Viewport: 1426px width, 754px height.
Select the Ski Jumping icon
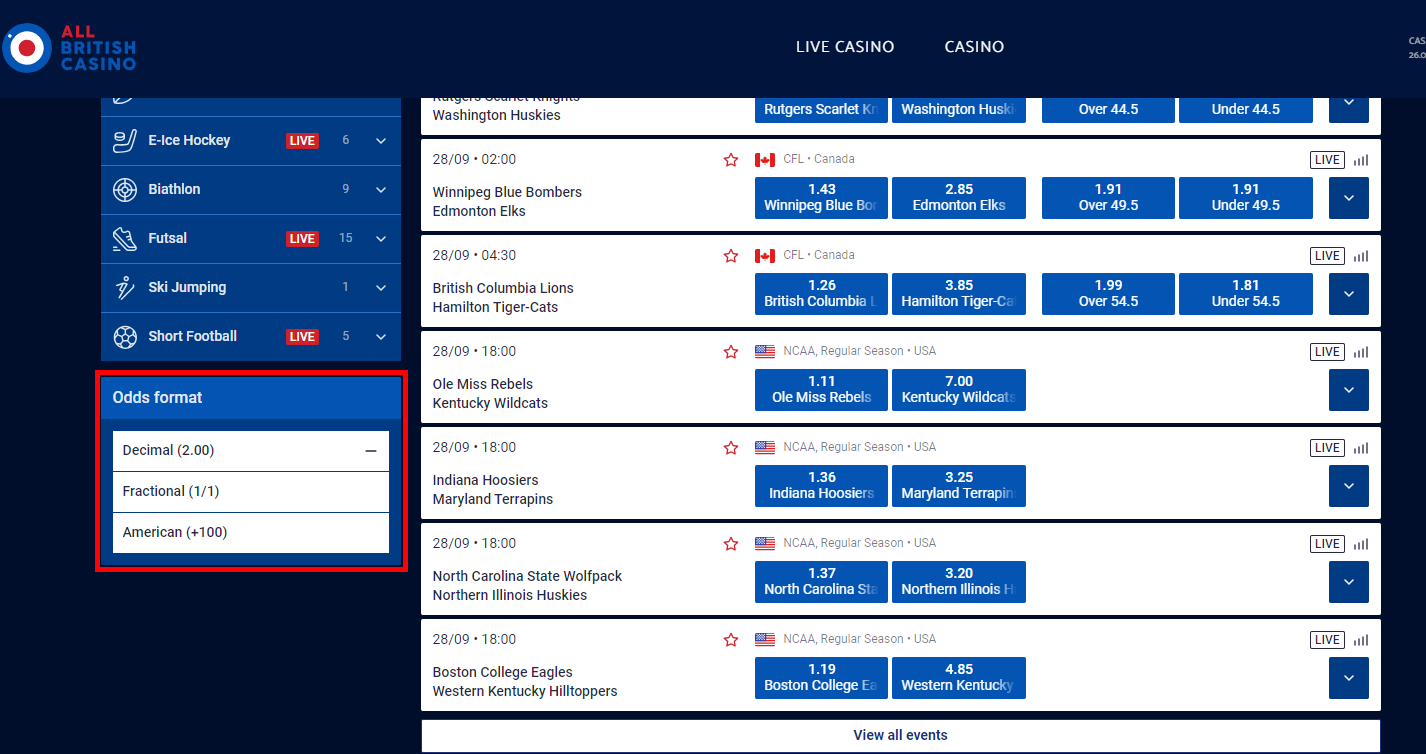pyautogui.click(x=124, y=287)
